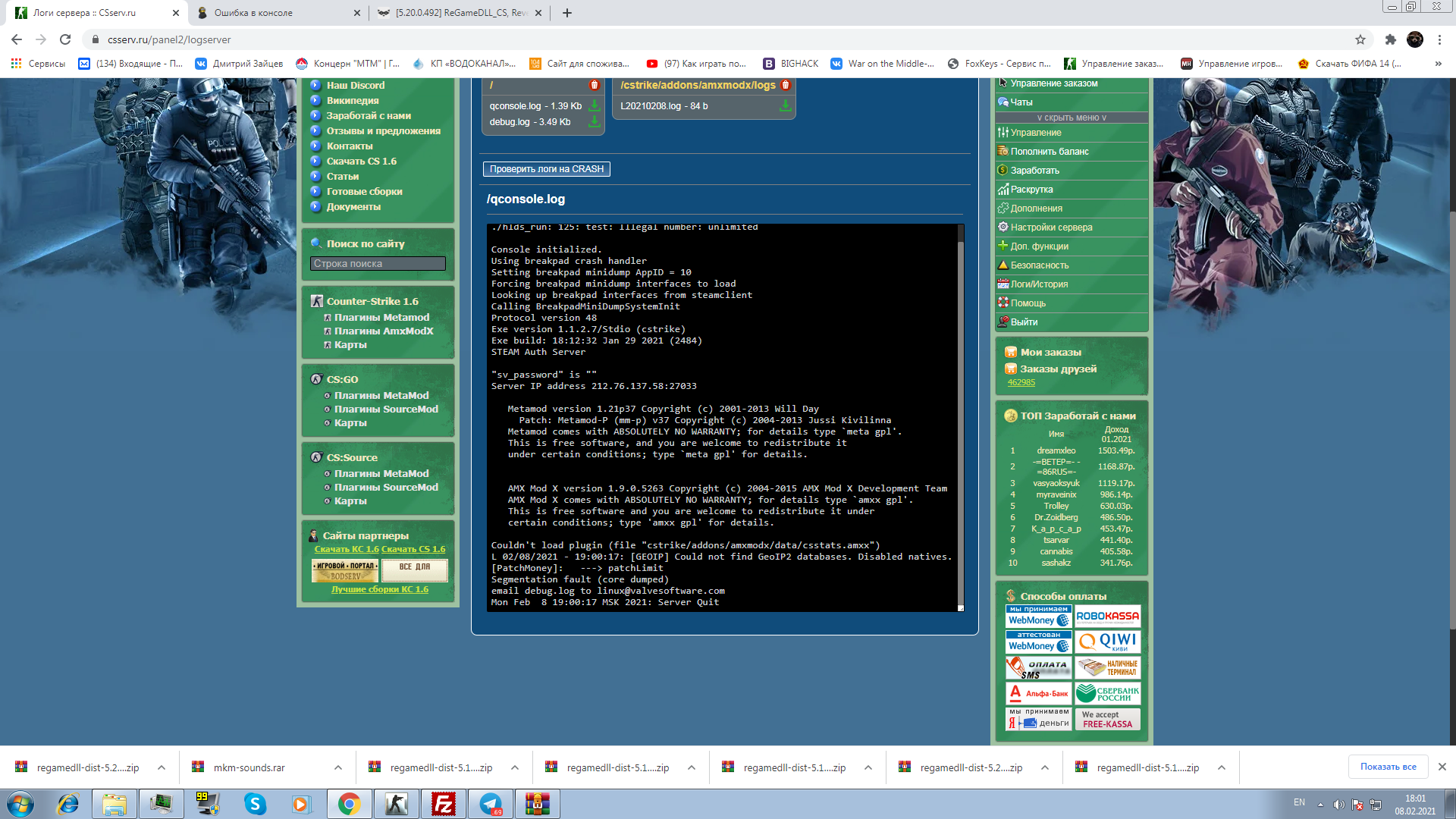The height and width of the screenshot is (819, 1456).
Task: Select the Альфа-Банк payment logo
Action: 1038,693
